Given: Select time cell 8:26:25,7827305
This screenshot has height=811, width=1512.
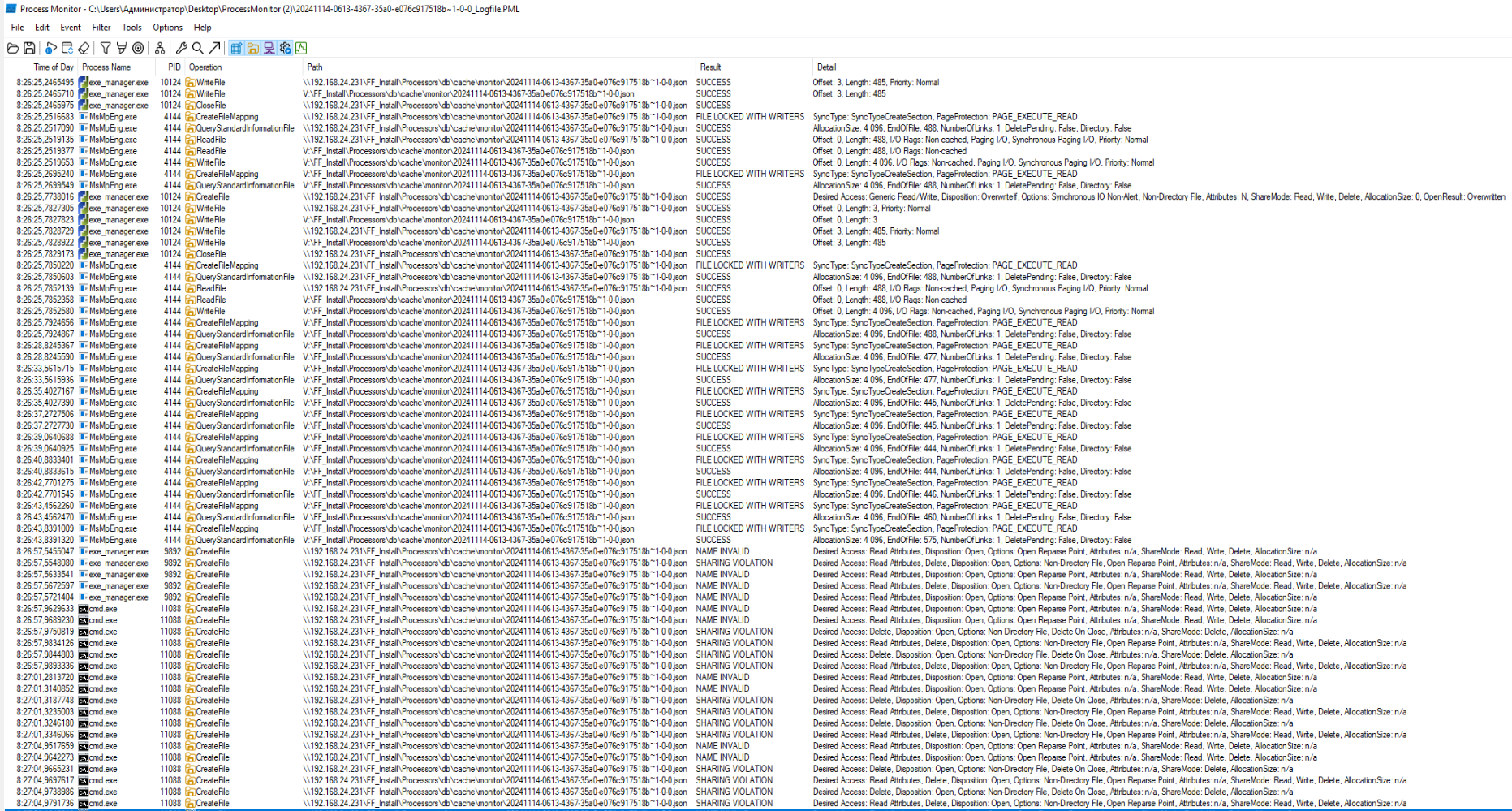Looking at the screenshot, I should pyautogui.click(x=45, y=209).
